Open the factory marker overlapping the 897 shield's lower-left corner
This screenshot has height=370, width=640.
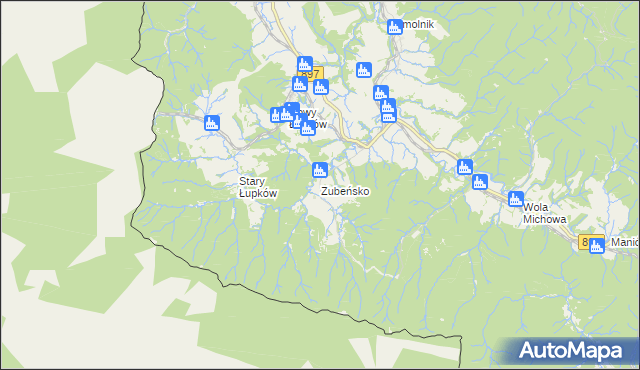(x=300, y=84)
